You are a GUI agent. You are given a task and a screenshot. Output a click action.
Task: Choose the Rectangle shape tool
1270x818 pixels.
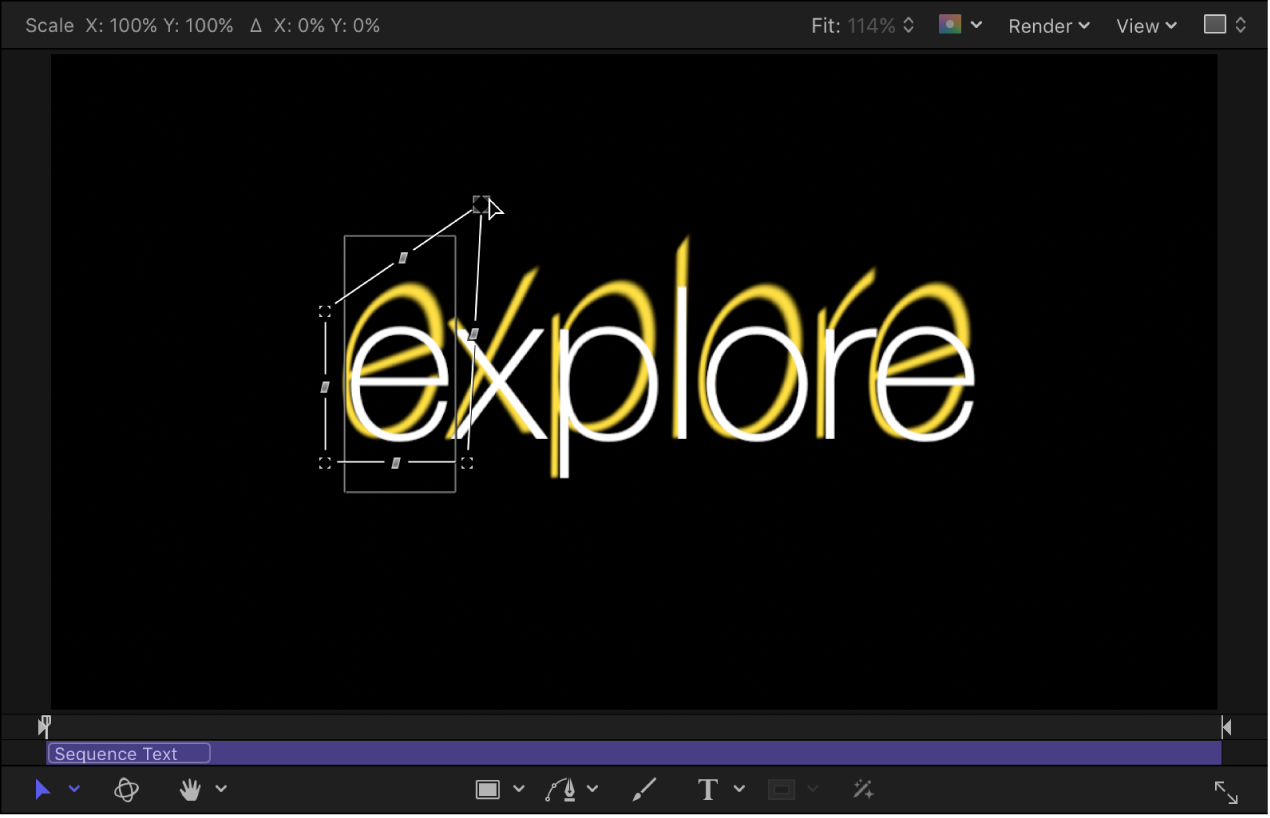click(x=490, y=789)
